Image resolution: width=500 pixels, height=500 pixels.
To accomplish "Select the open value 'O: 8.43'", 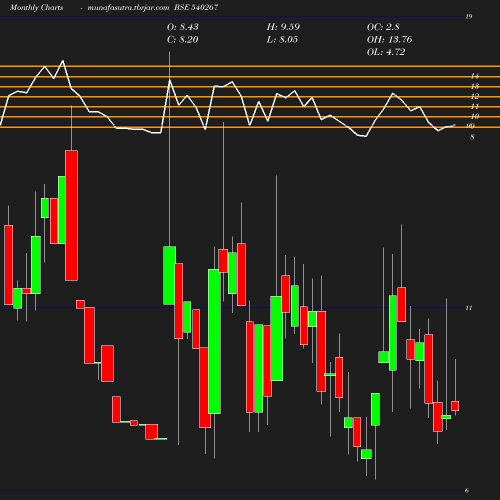I will tap(183, 27).
